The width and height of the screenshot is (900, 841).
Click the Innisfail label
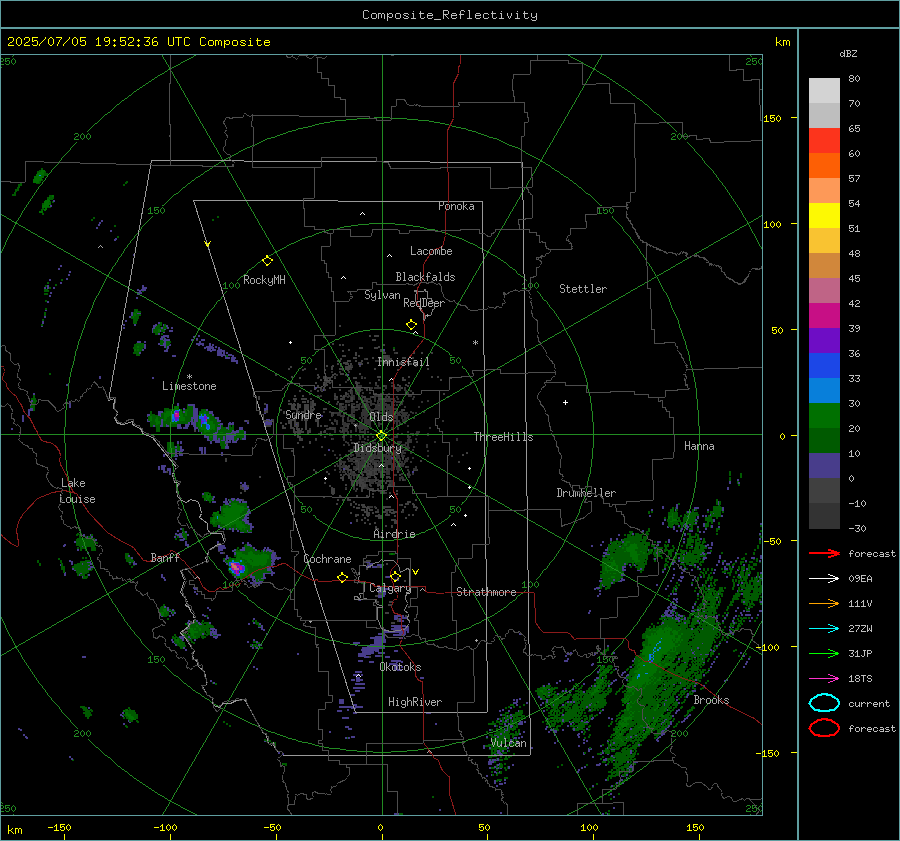click(x=403, y=362)
